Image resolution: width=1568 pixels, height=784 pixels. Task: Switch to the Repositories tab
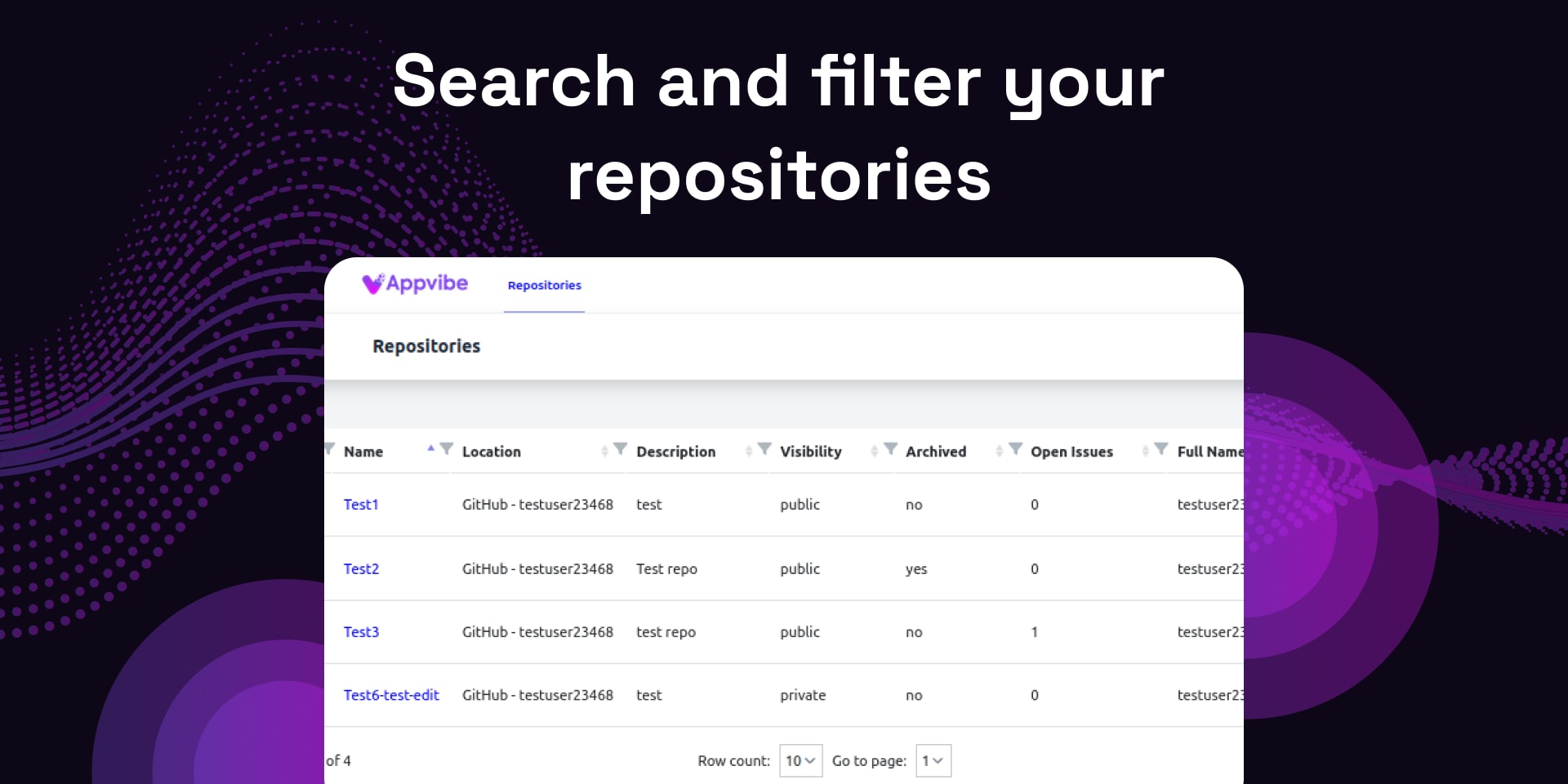[x=545, y=285]
